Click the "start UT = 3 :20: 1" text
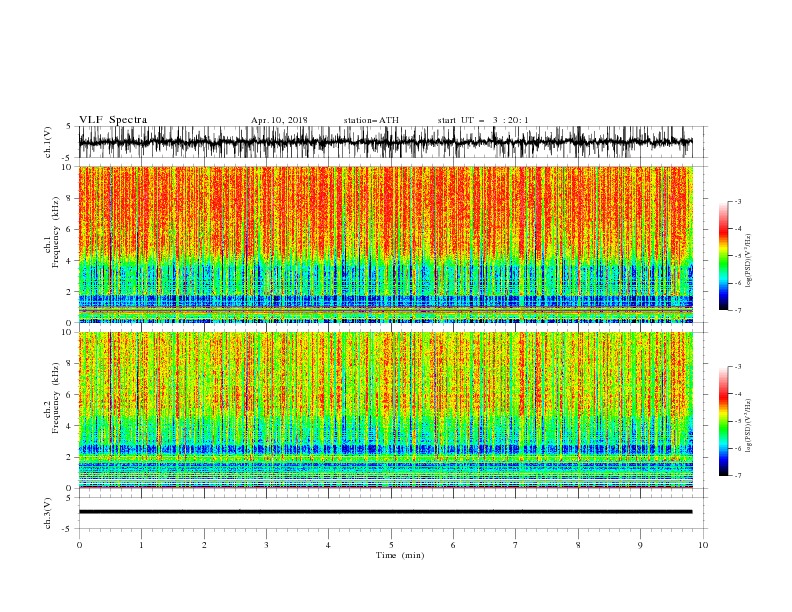The height and width of the screenshot is (612, 792). [483, 120]
